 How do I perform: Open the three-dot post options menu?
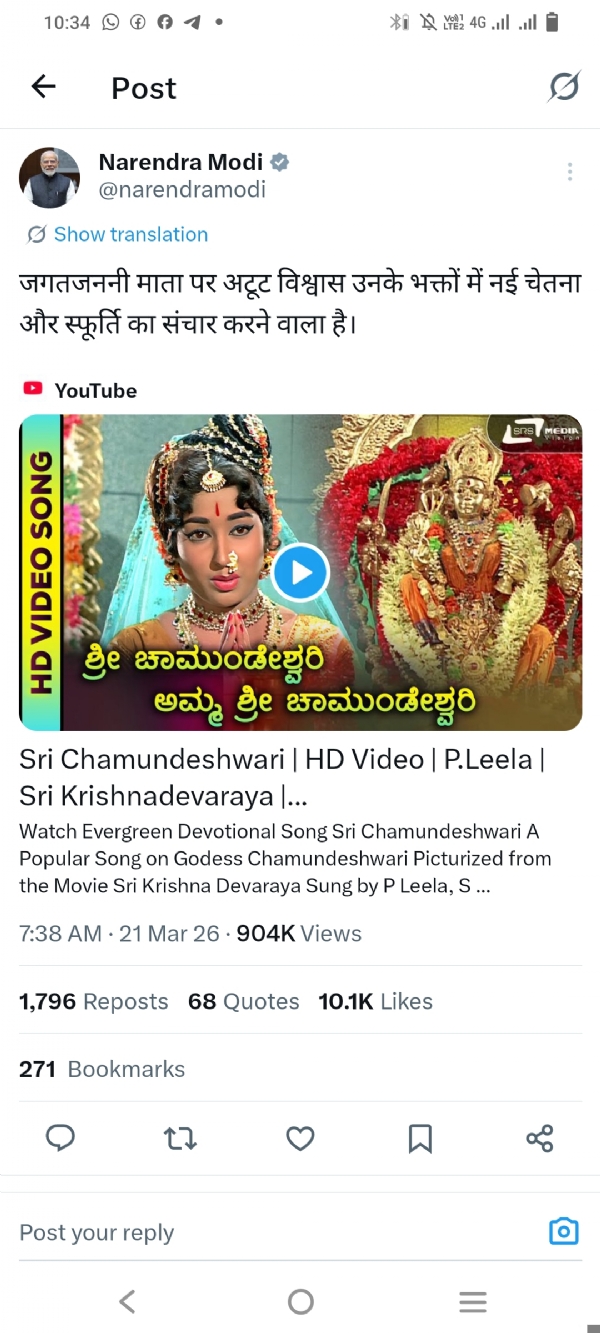point(570,172)
